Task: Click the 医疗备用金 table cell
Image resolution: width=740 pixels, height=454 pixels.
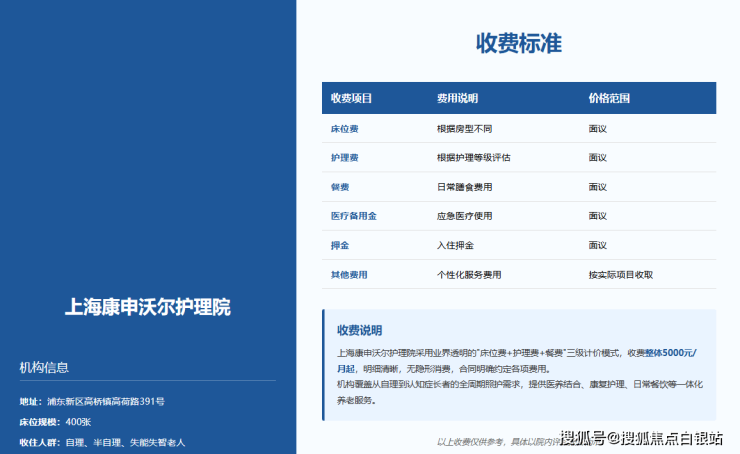Action: coord(353,216)
